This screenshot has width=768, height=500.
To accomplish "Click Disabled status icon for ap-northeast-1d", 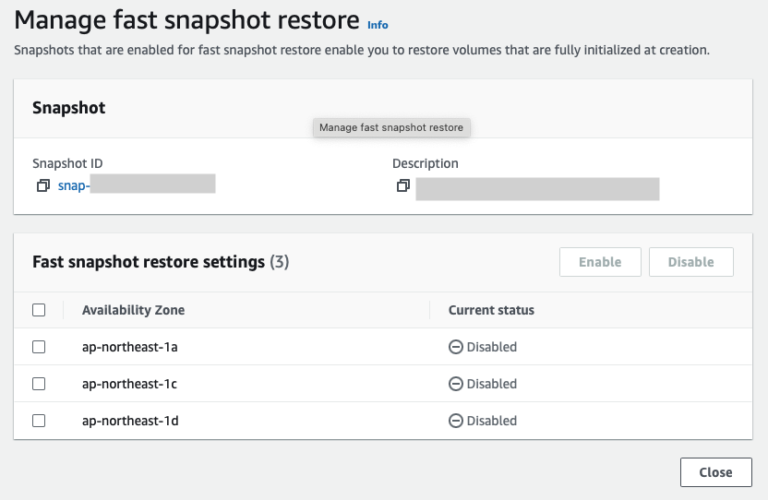I will (x=456, y=421).
